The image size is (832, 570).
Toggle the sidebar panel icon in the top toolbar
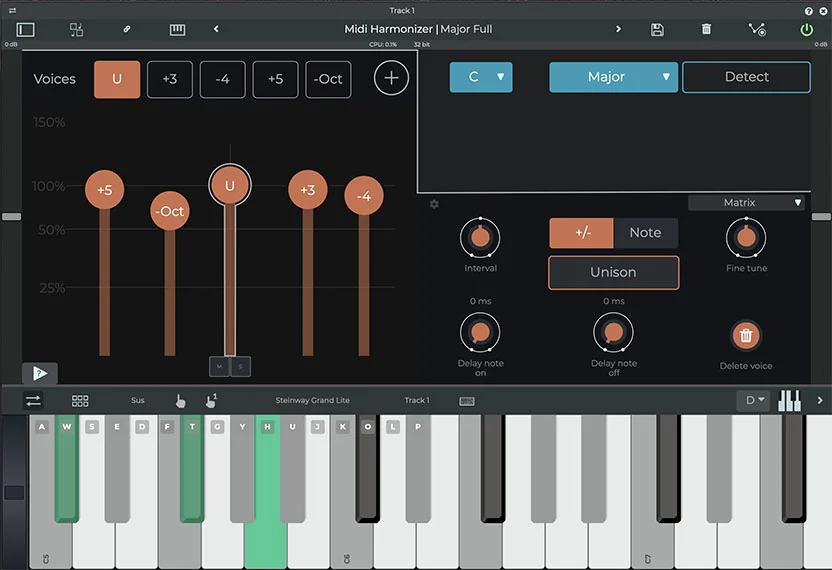[25, 30]
